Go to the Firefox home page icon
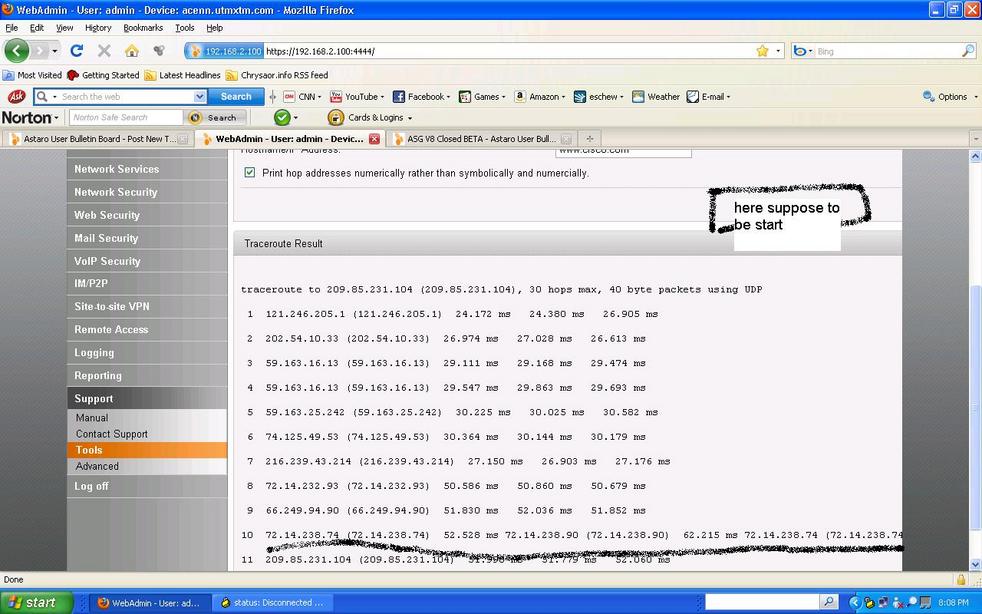Screen dimensions: 982x614 point(132,51)
